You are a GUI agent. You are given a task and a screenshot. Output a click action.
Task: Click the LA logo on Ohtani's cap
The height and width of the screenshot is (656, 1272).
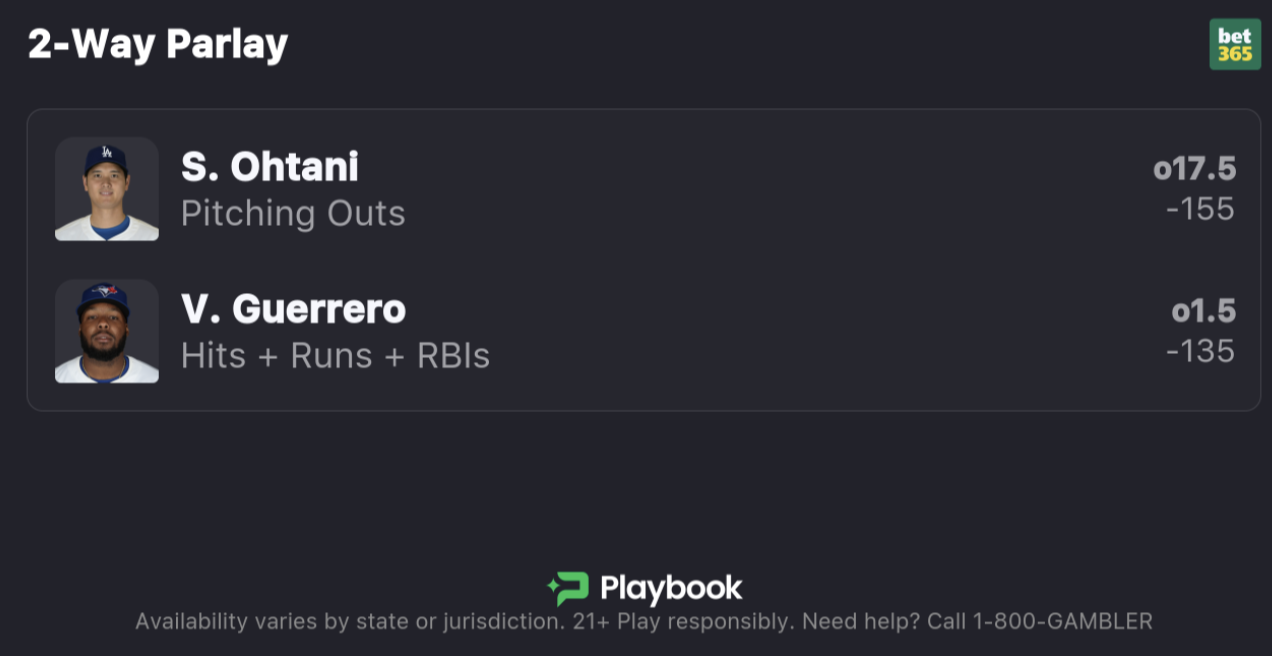(x=106, y=154)
